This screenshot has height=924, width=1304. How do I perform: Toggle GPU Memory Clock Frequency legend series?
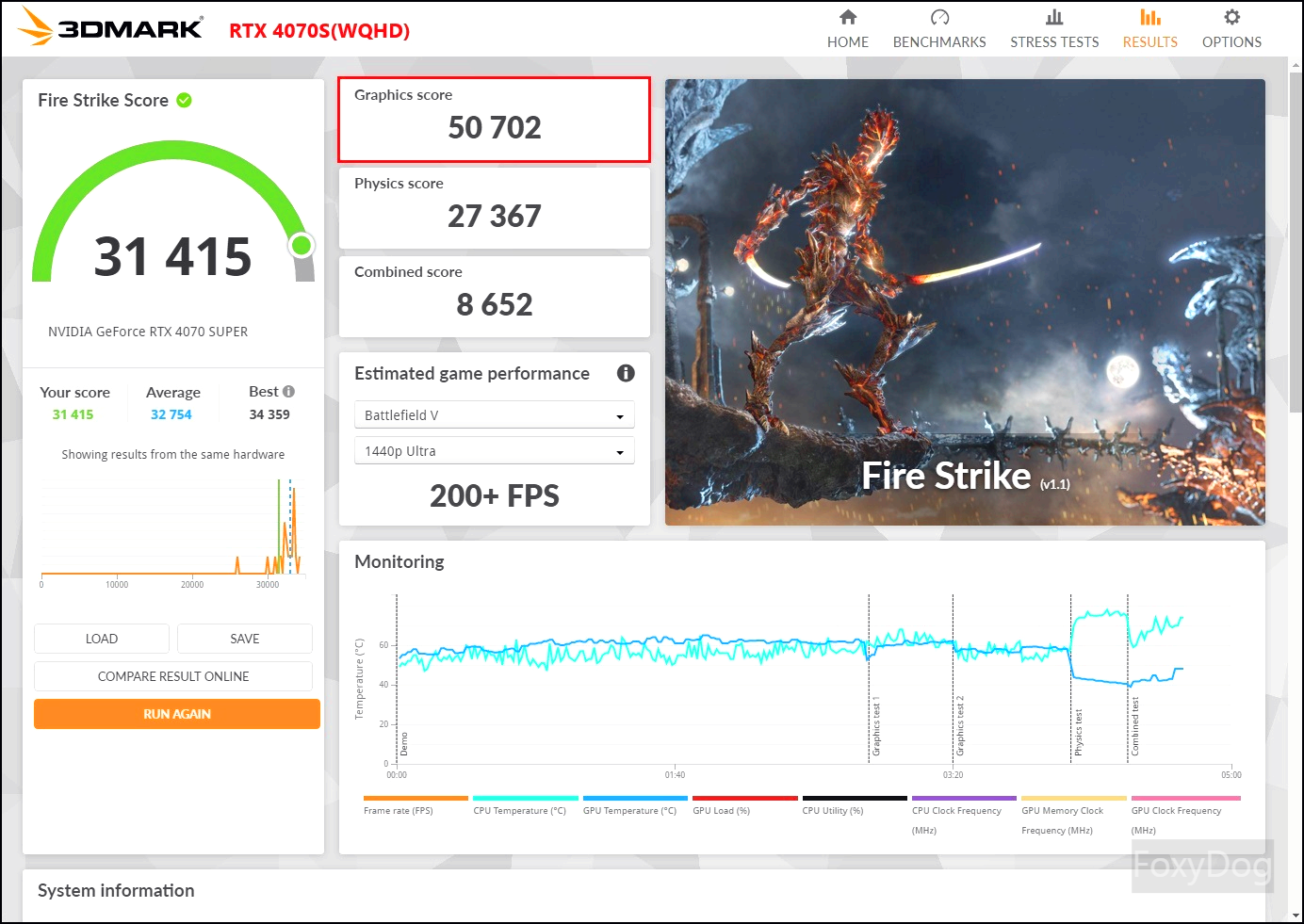pos(1073,817)
